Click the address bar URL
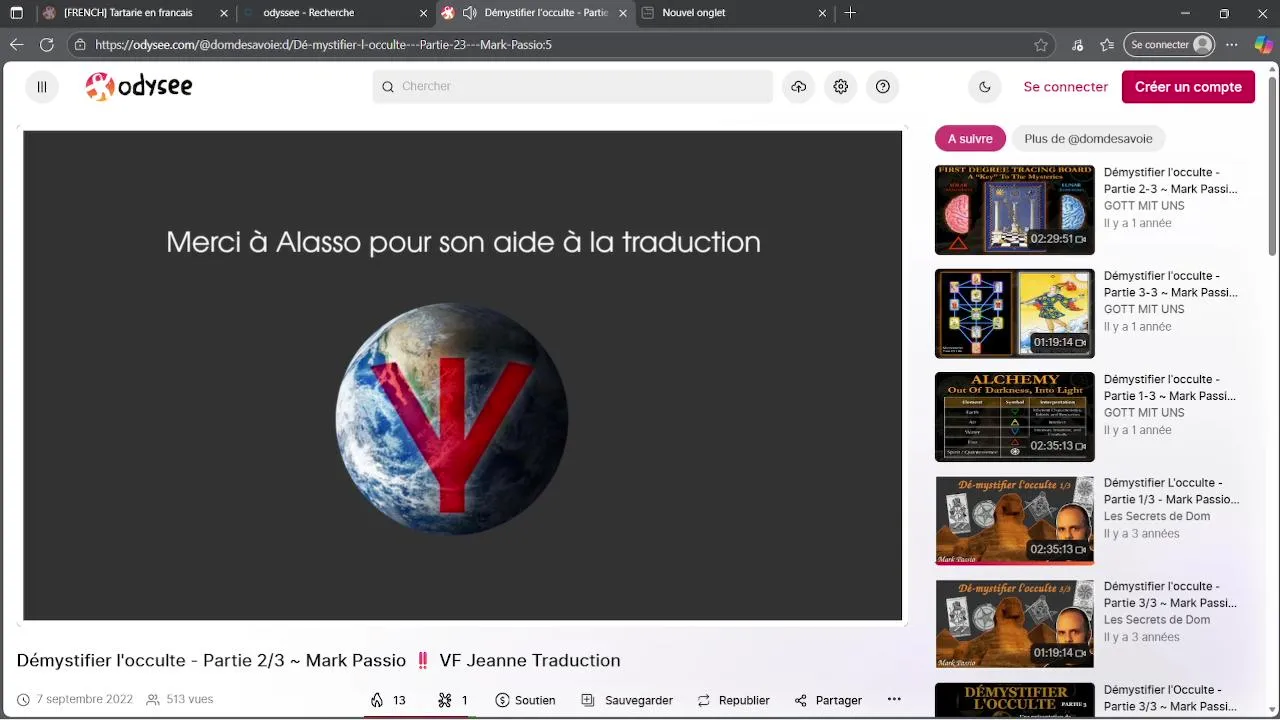1280x720 pixels. 323,45
